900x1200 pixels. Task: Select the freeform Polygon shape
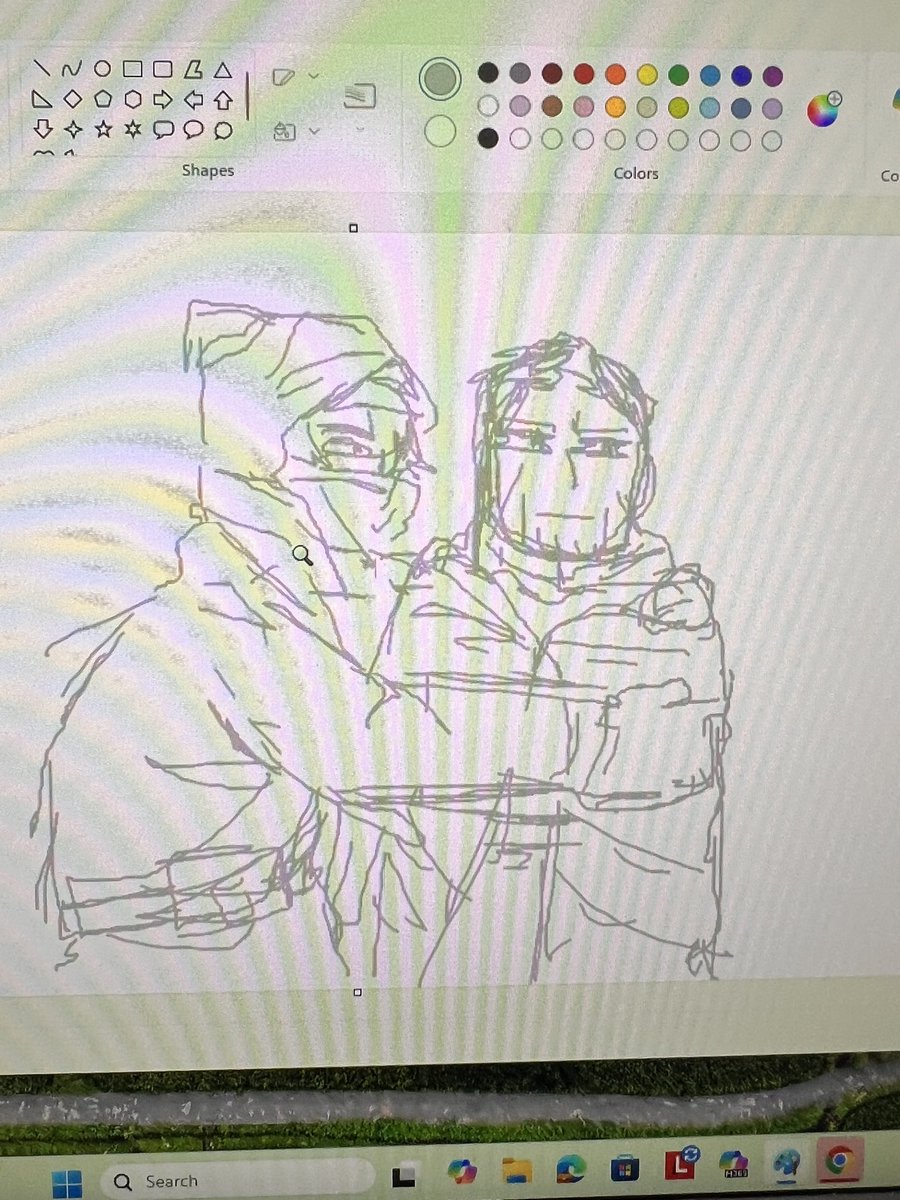tap(194, 69)
